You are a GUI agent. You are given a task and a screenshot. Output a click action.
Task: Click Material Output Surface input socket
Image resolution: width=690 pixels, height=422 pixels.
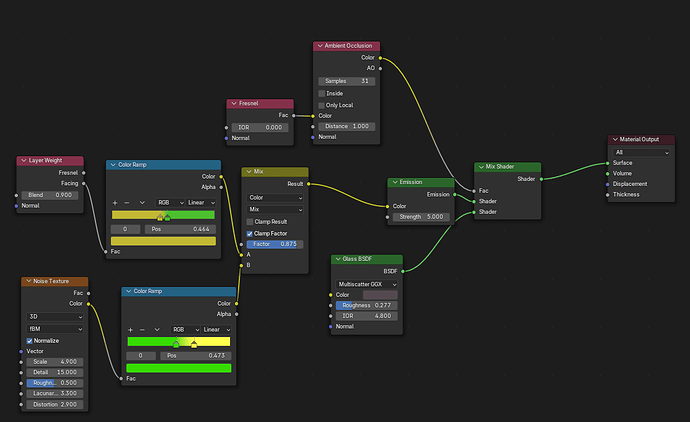pyautogui.click(x=608, y=163)
